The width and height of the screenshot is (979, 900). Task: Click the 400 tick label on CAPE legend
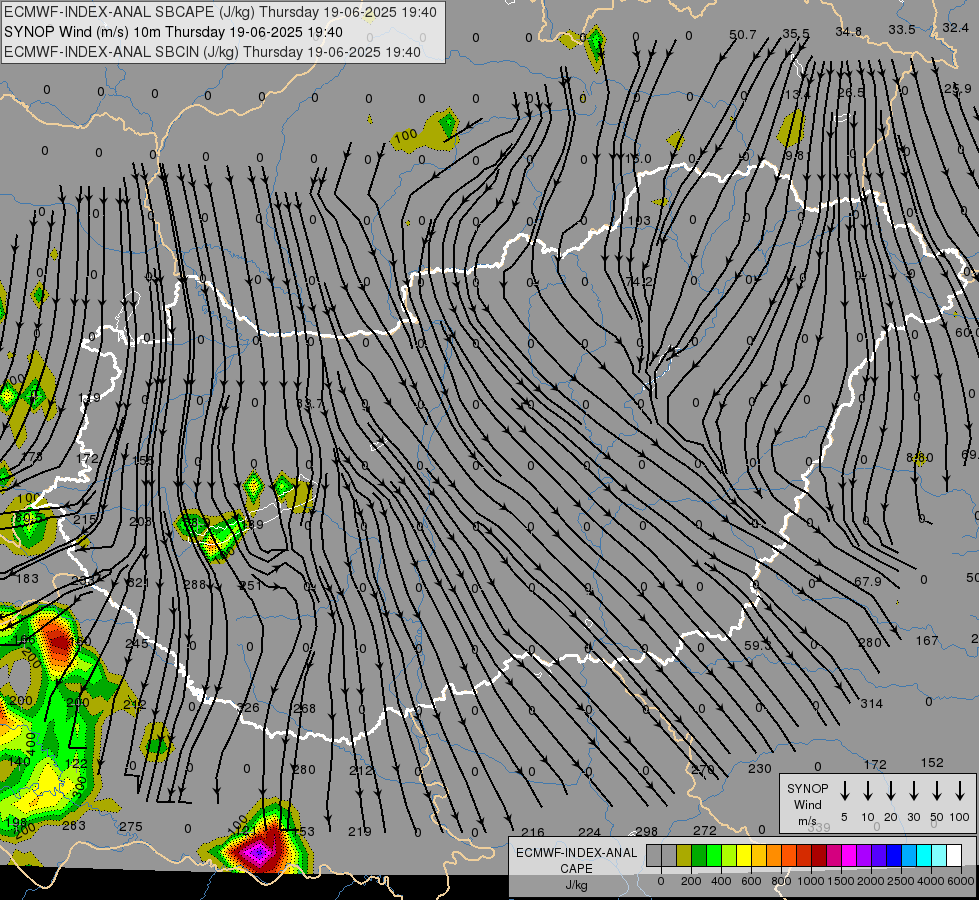721,881
